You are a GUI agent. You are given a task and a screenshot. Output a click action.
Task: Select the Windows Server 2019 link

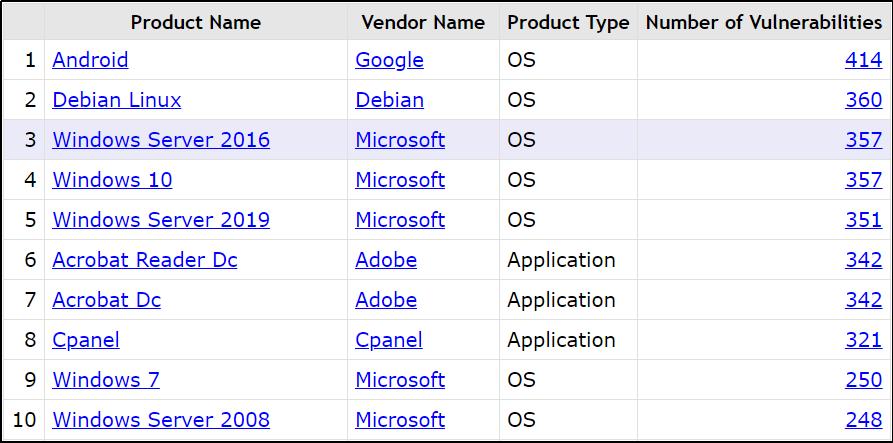coord(161,220)
